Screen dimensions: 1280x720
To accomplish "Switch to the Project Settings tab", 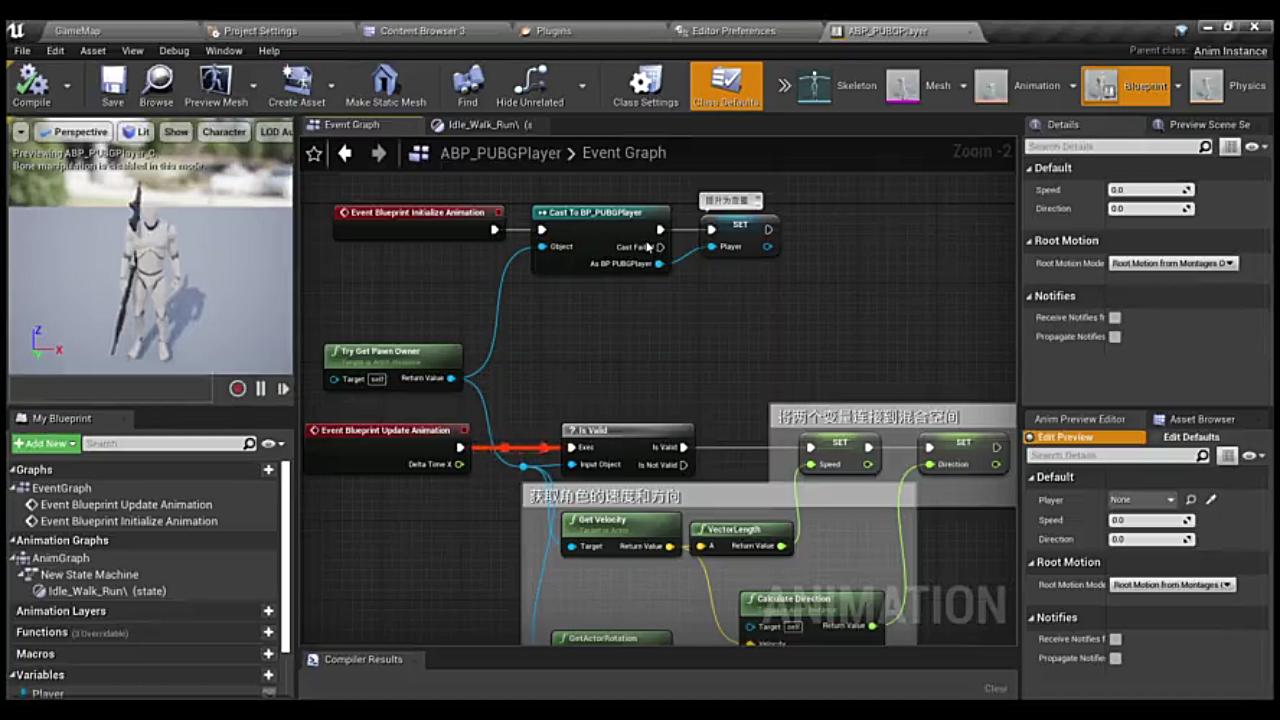I will click(260, 31).
